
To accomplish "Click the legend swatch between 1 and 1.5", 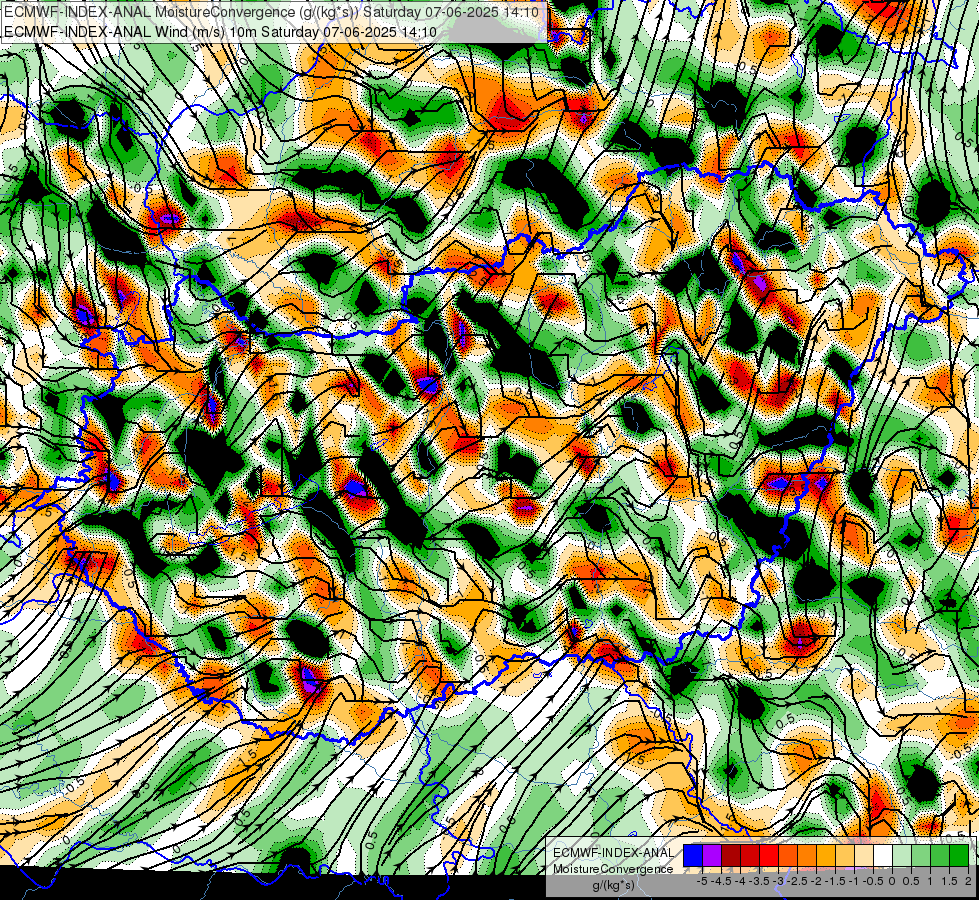I will click(940, 855).
